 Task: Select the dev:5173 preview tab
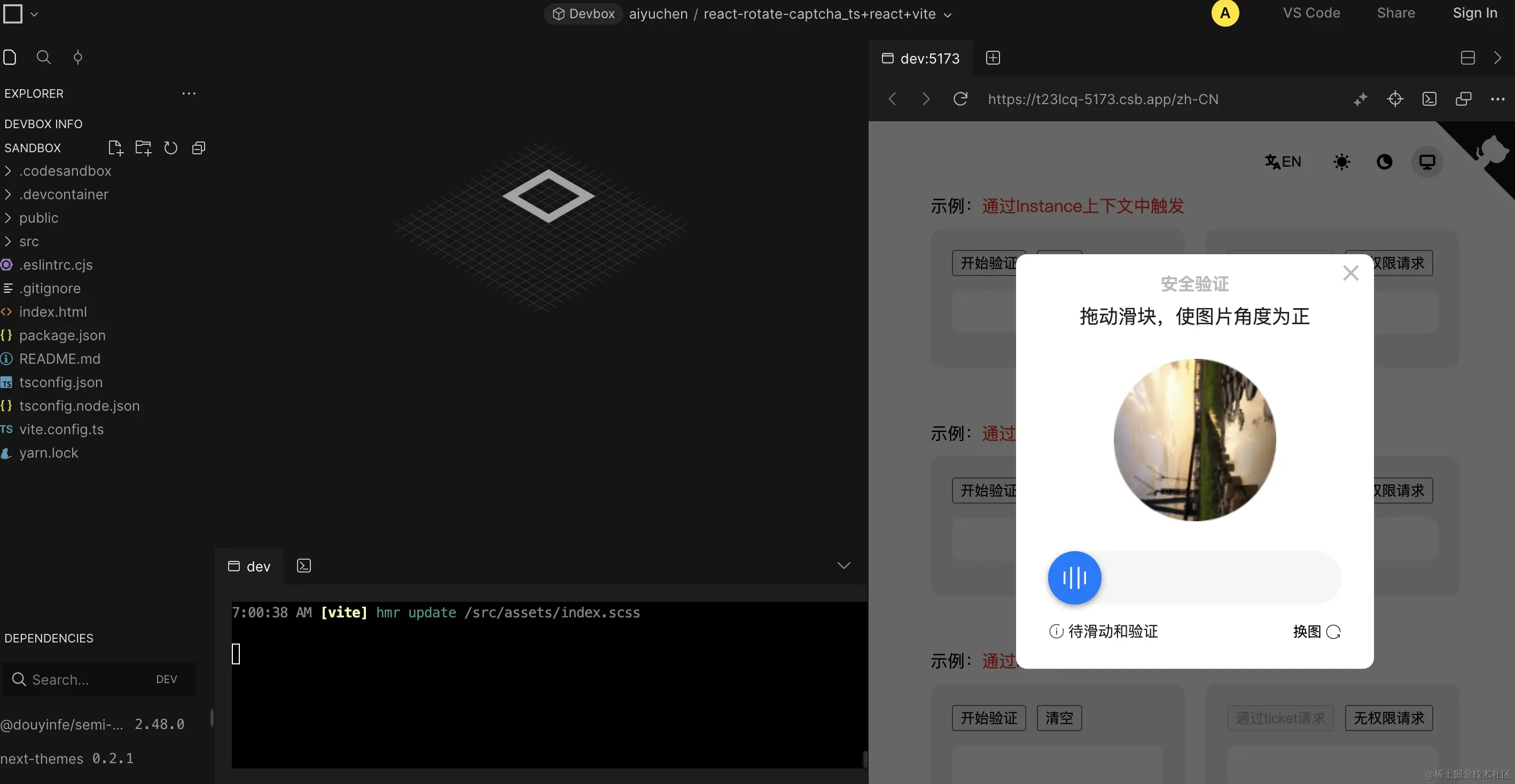click(x=921, y=58)
